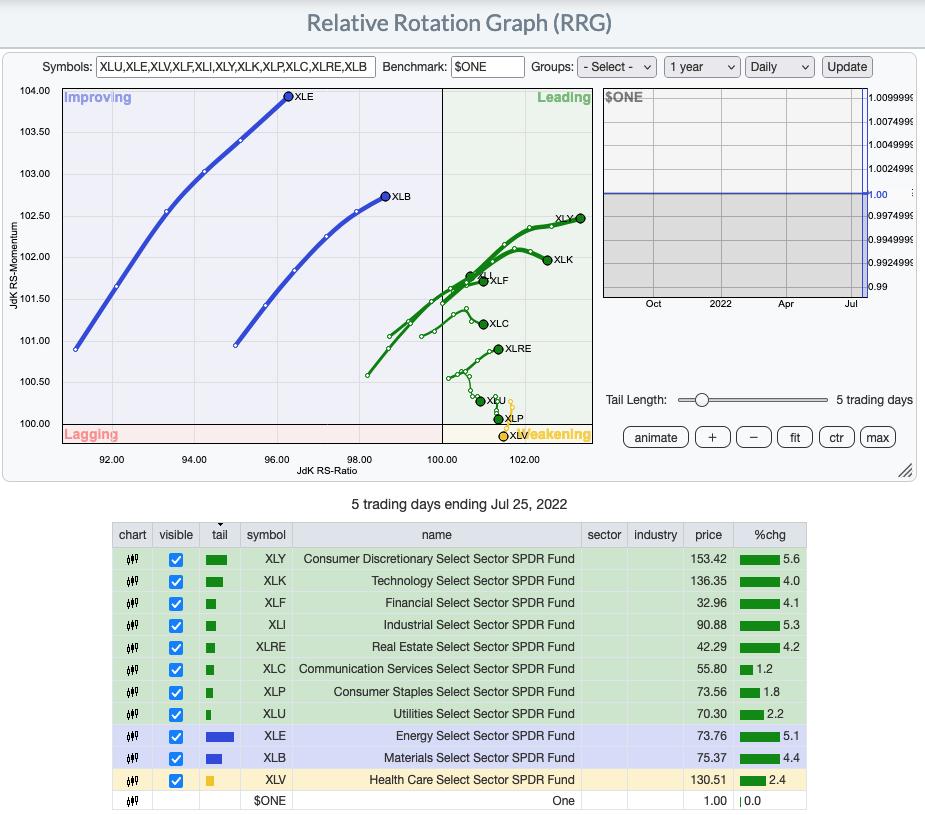Sort table by industry column header
This screenshot has width=925, height=815.
[x=655, y=535]
